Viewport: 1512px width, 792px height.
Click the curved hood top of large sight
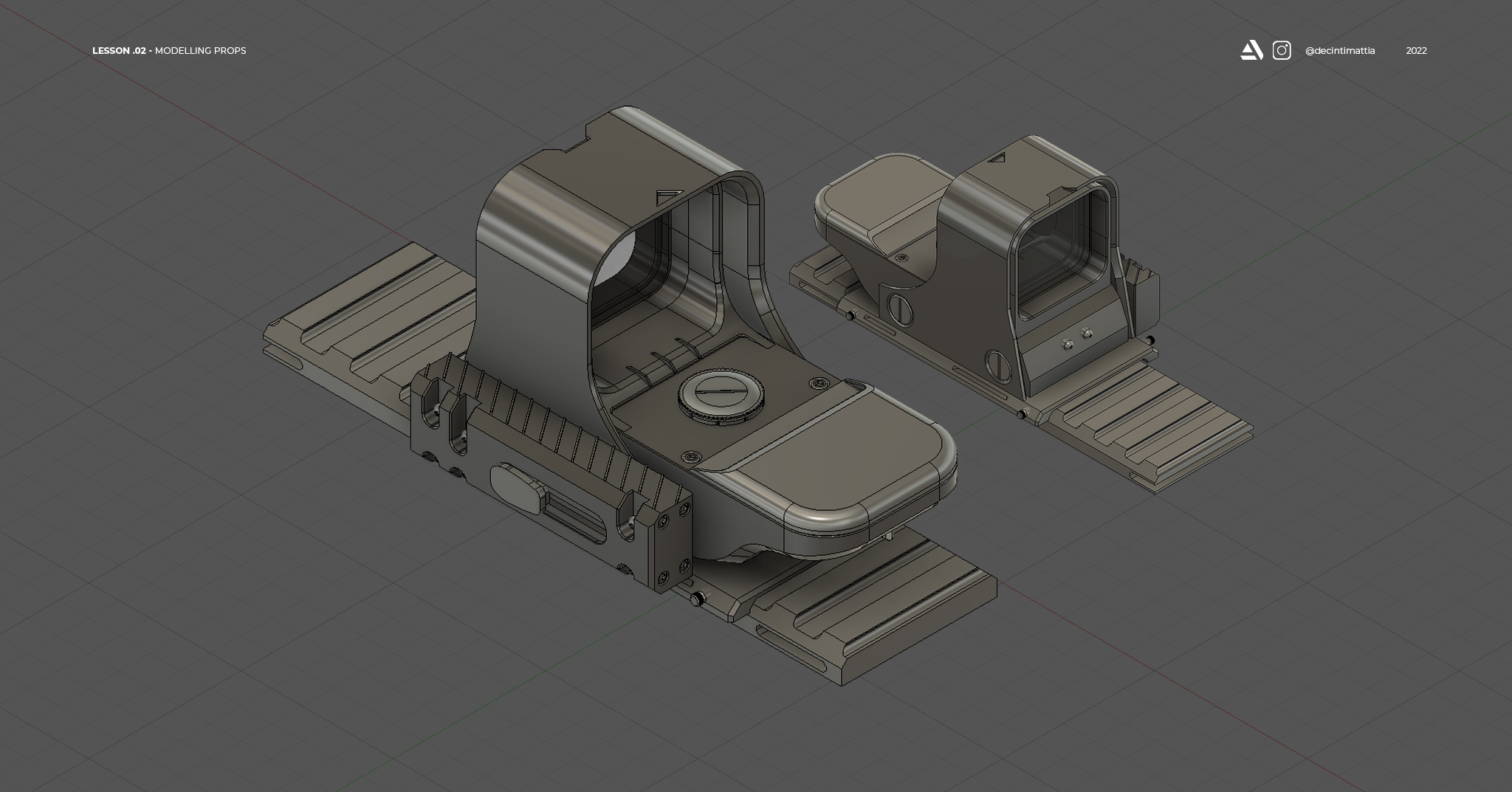576,192
